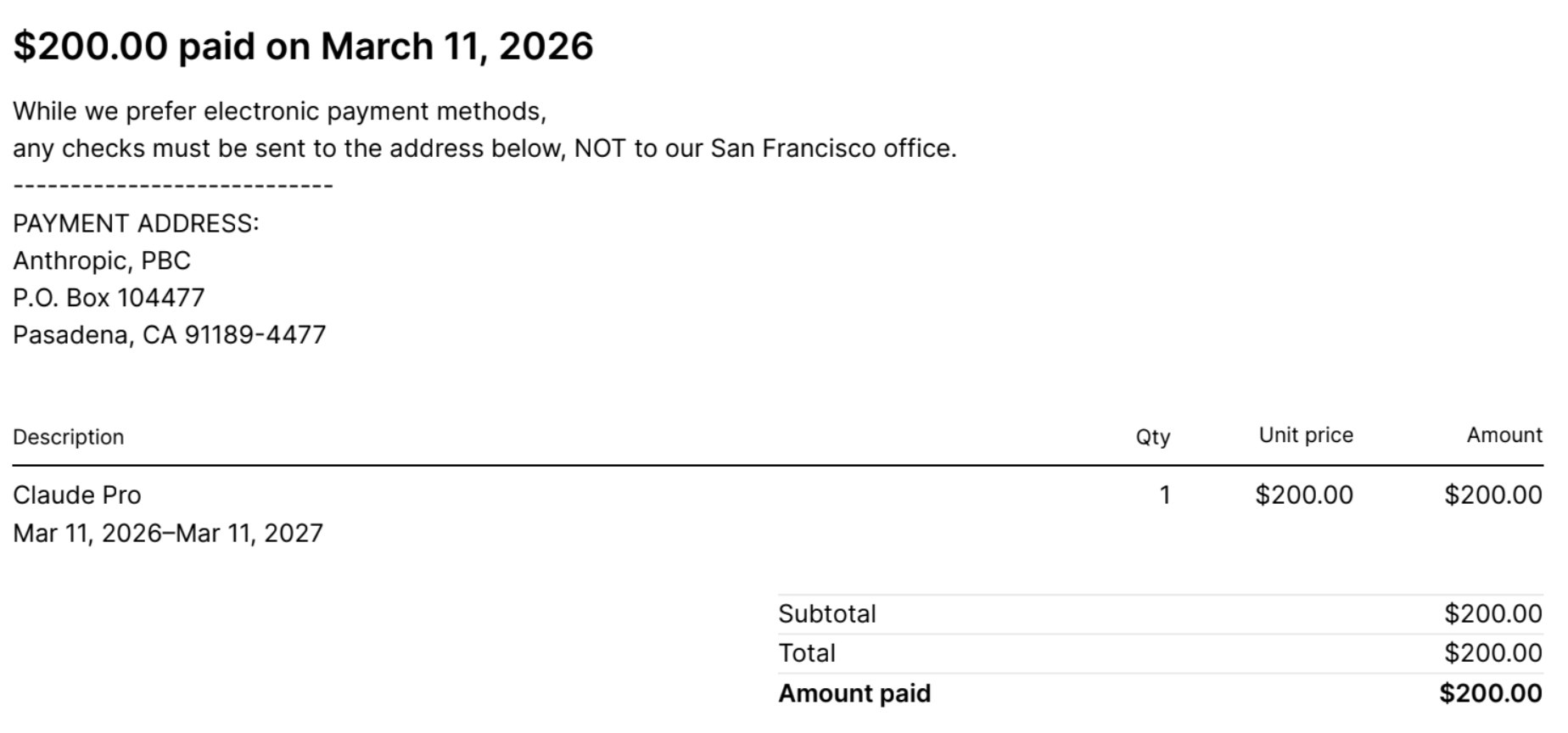Click the Amount column header
This screenshot has width=1568, height=733.
point(1504,435)
